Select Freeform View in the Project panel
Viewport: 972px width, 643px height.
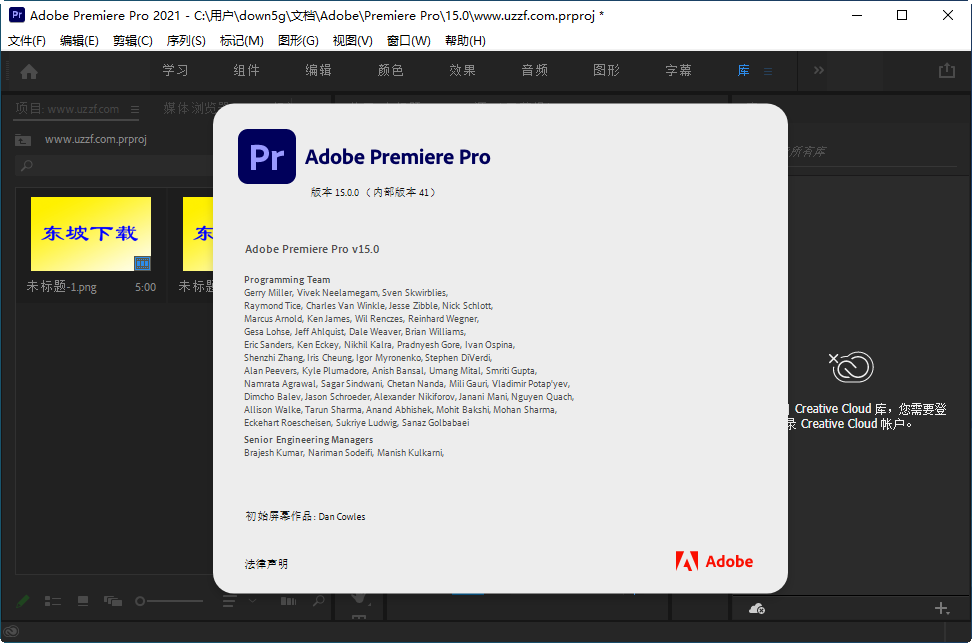[x=113, y=601]
